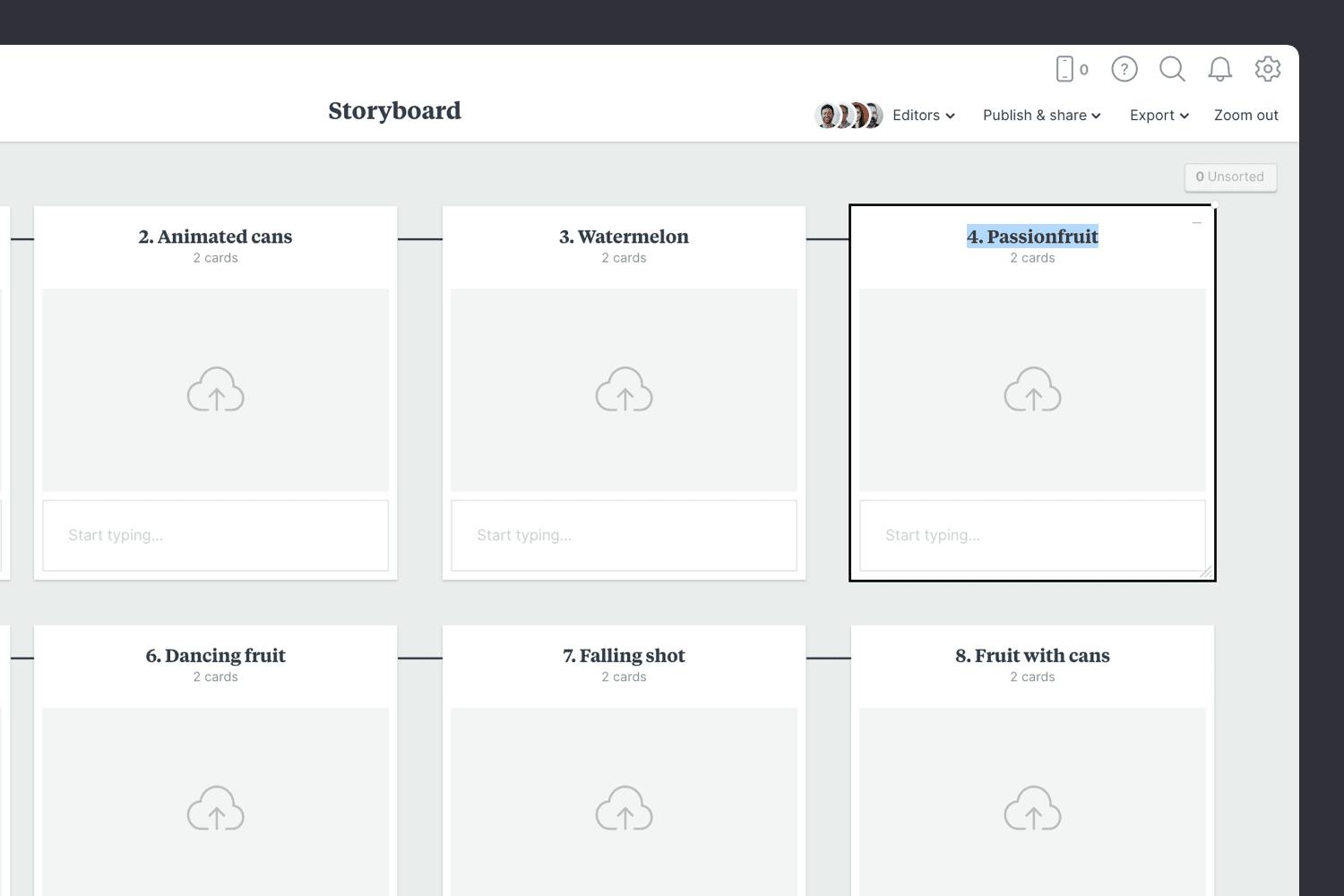Image resolution: width=1344 pixels, height=896 pixels.
Task: Click the Start typing field under Watermelon
Action: [x=625, y=535]
